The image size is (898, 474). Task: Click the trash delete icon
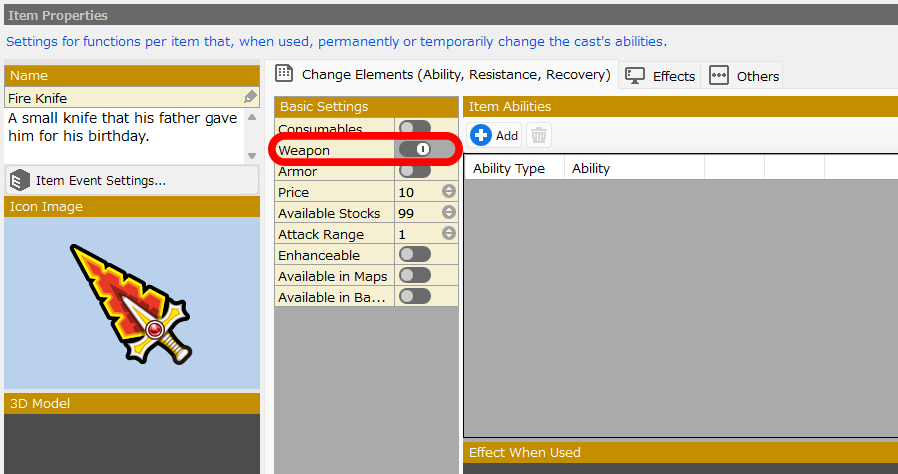[x=538, y=136]
